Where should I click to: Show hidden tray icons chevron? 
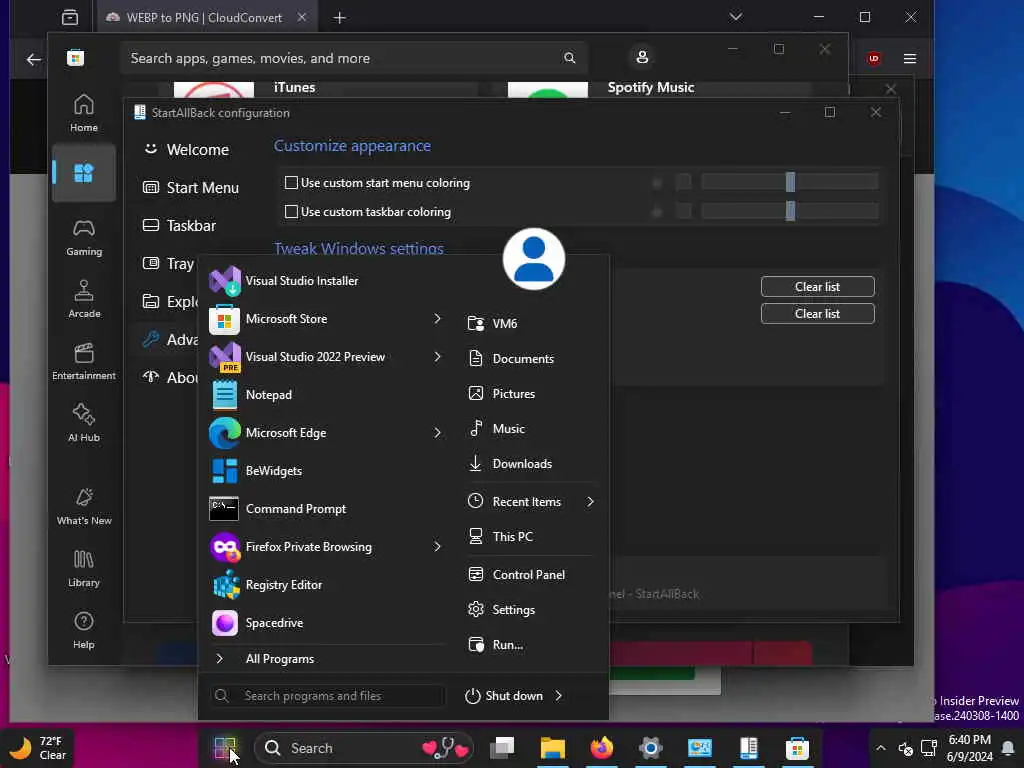[880, 748]
